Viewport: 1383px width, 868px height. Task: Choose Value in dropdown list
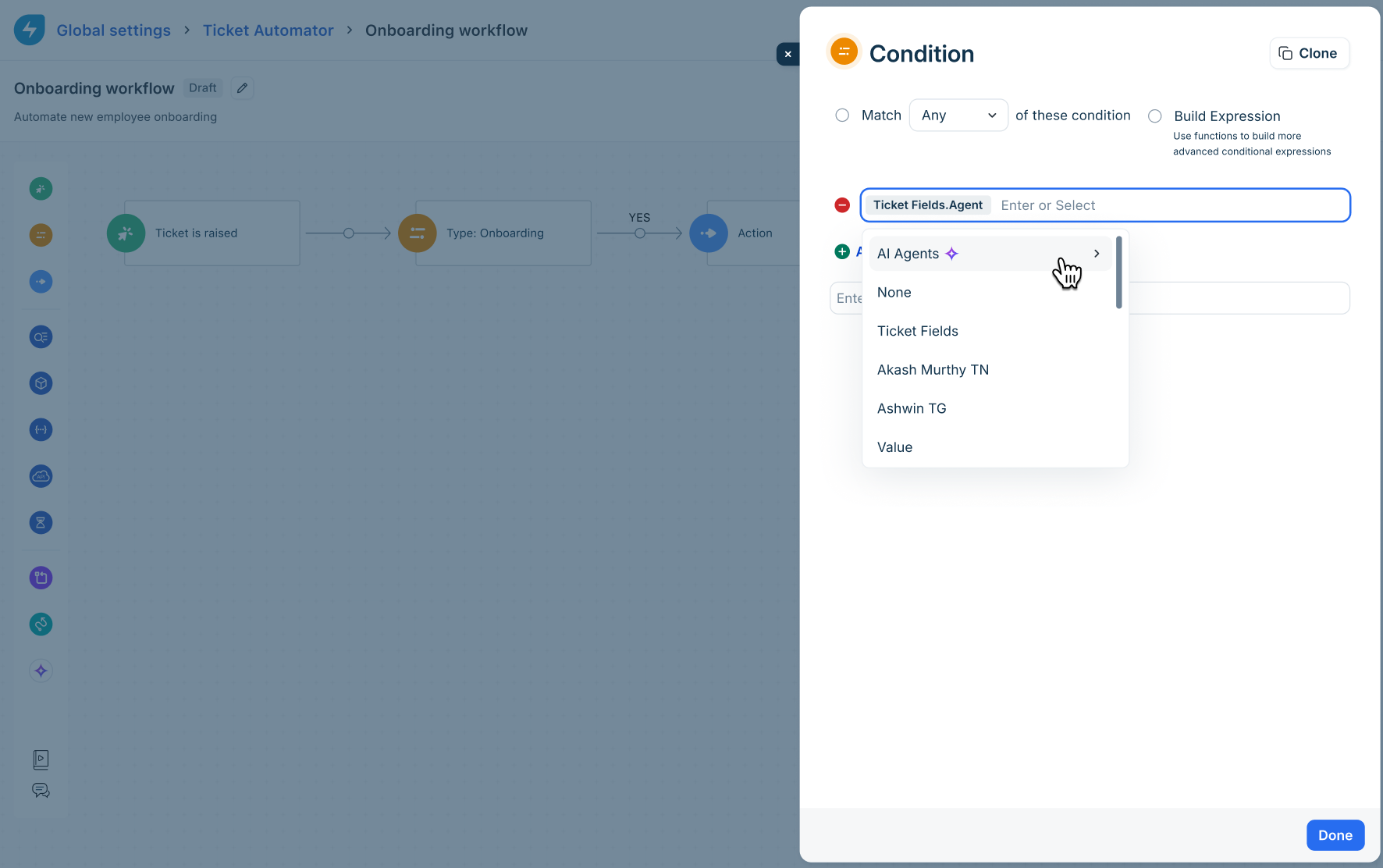click(990, 447)
